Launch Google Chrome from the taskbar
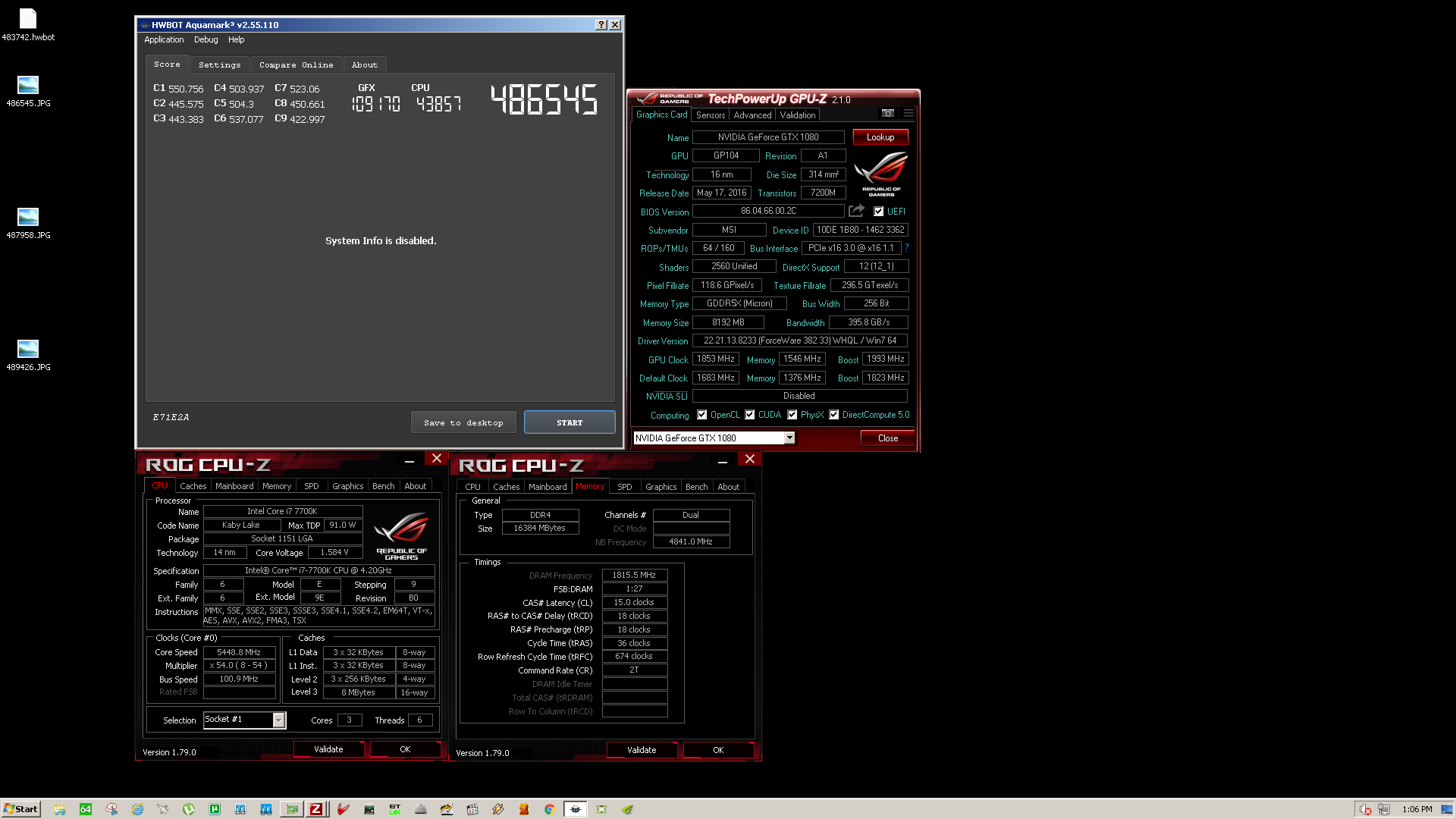This screenshot has height=819, width=1456. 550,809
